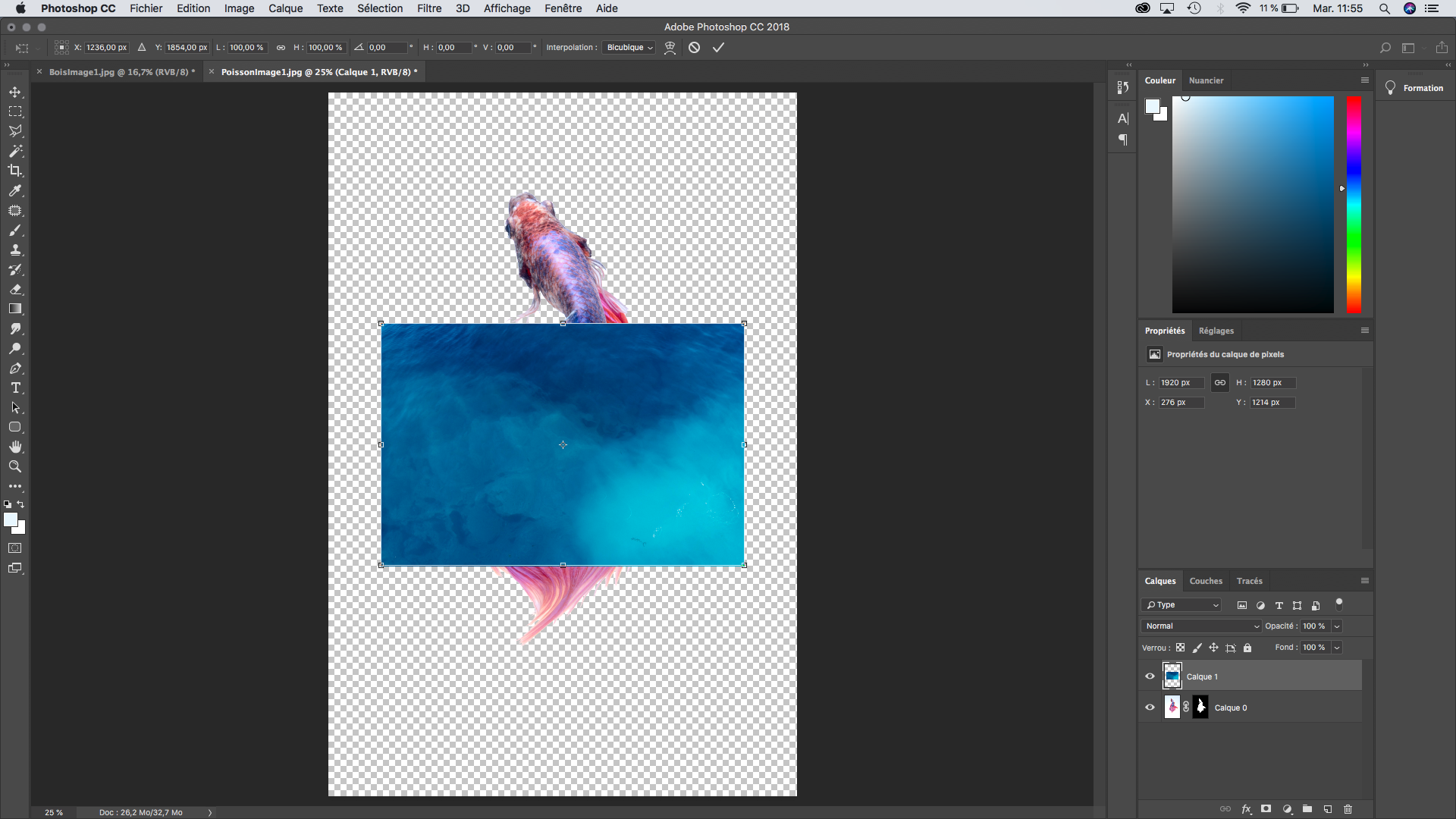Open the Interpolation Bicubique dropdown
The width and height of the screenshot is (1456, 819).
[x=629, y=47]
